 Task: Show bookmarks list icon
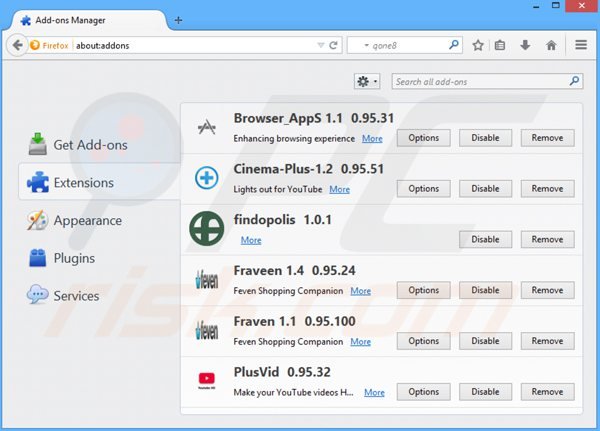tap(500, 45)
